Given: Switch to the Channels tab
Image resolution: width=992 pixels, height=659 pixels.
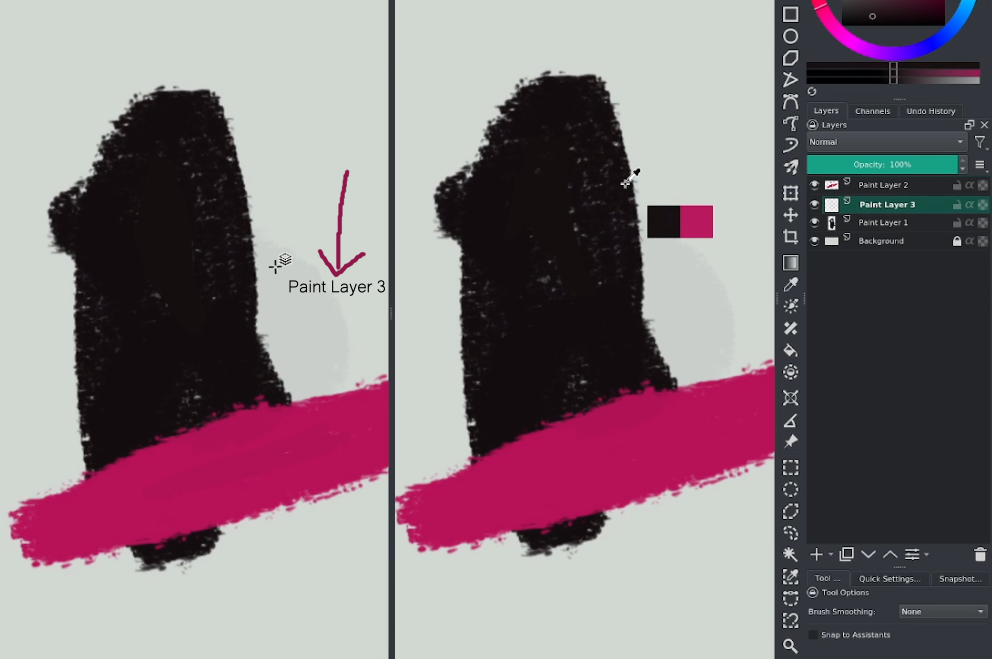Looking at the screenshot, I should 872,110.
